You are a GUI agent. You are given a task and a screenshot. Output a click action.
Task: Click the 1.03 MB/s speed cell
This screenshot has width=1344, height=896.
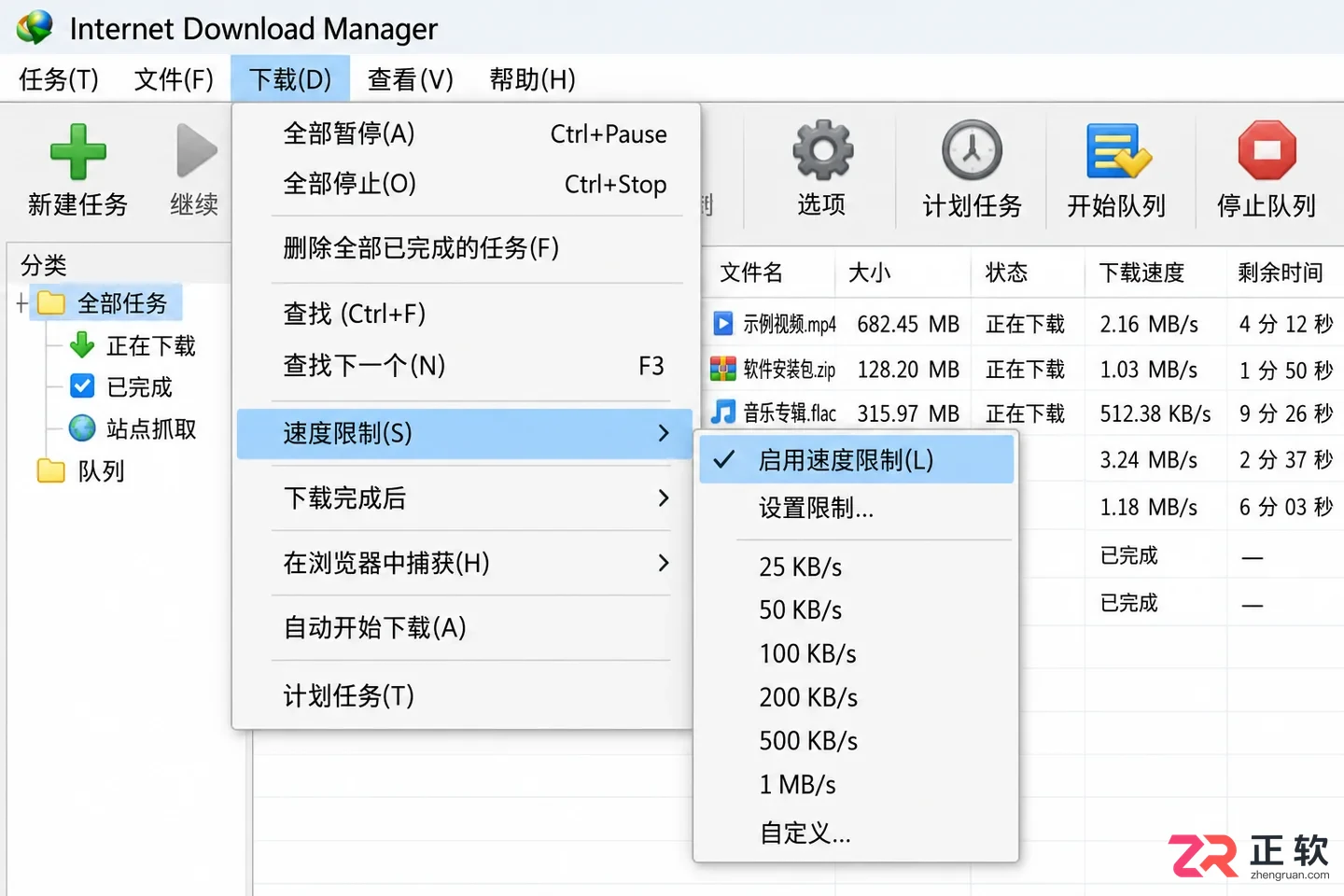coord(1149,370)
